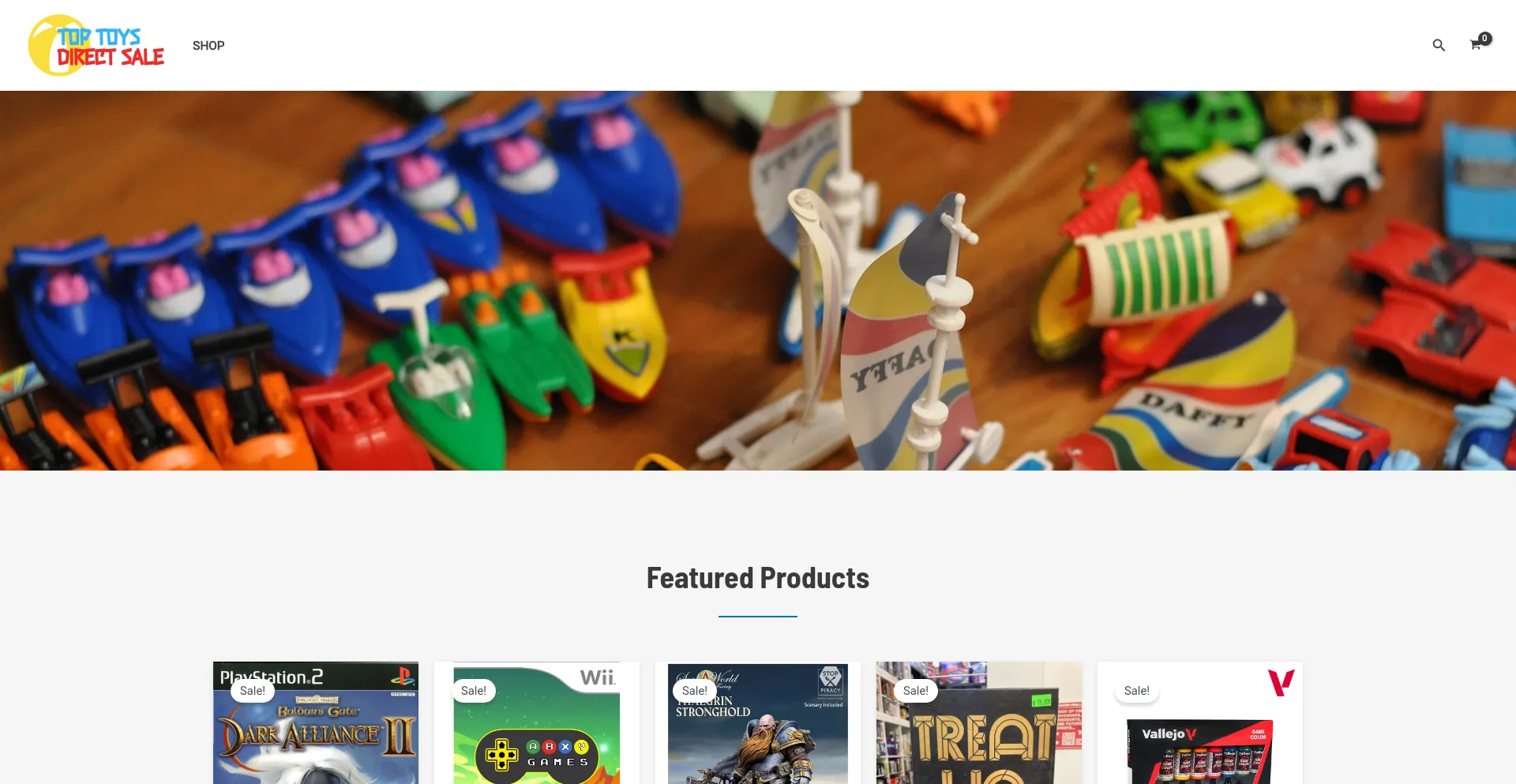Open the SHOP menu item
The height and width of the screenshot is (784, 1516).
(x=208, y=46)
